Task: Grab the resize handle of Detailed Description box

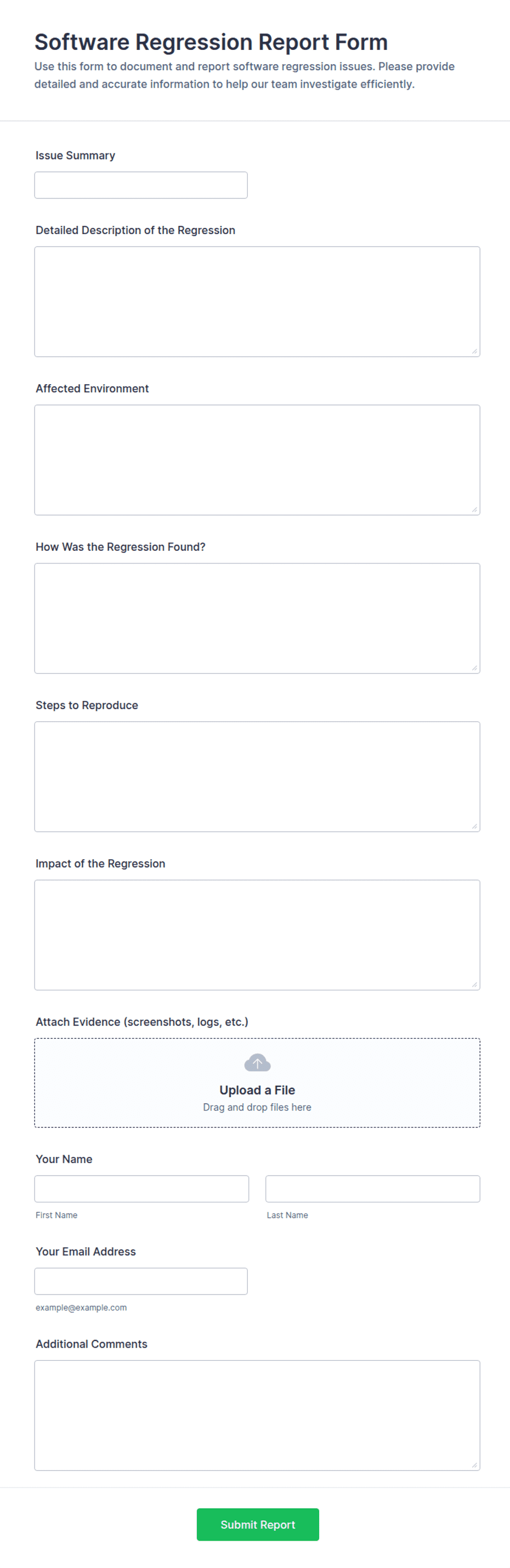Action: [475, 351]
